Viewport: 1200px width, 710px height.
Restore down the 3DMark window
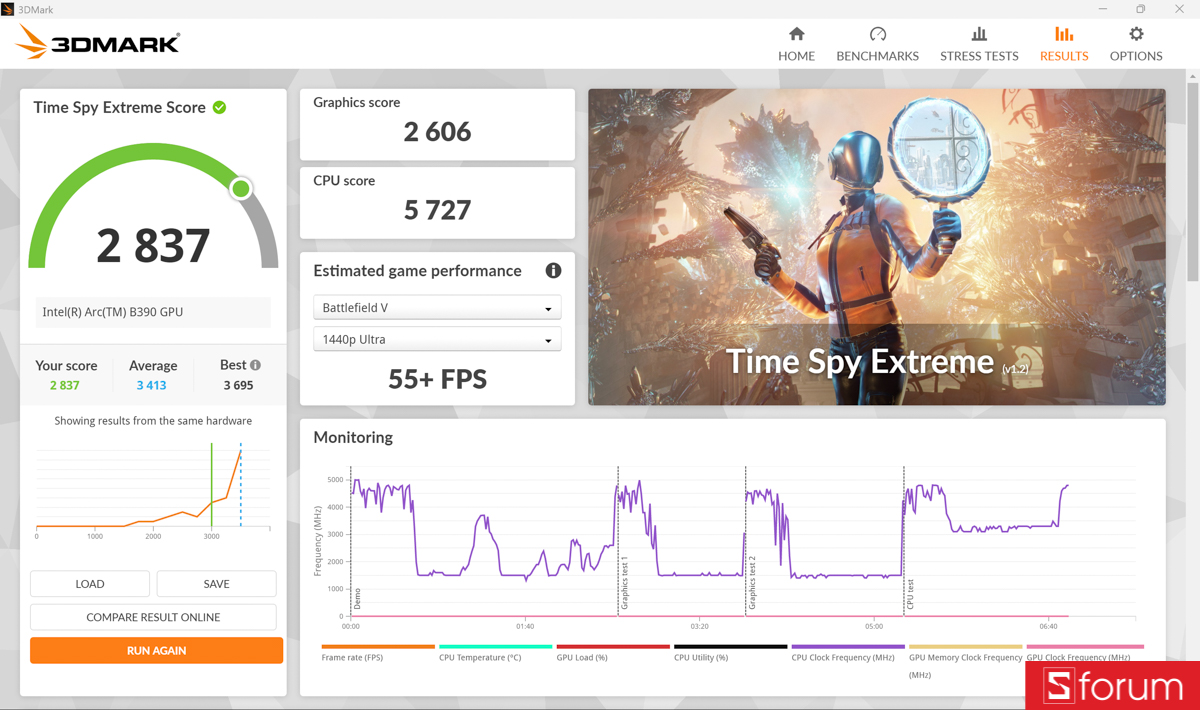1141,9
